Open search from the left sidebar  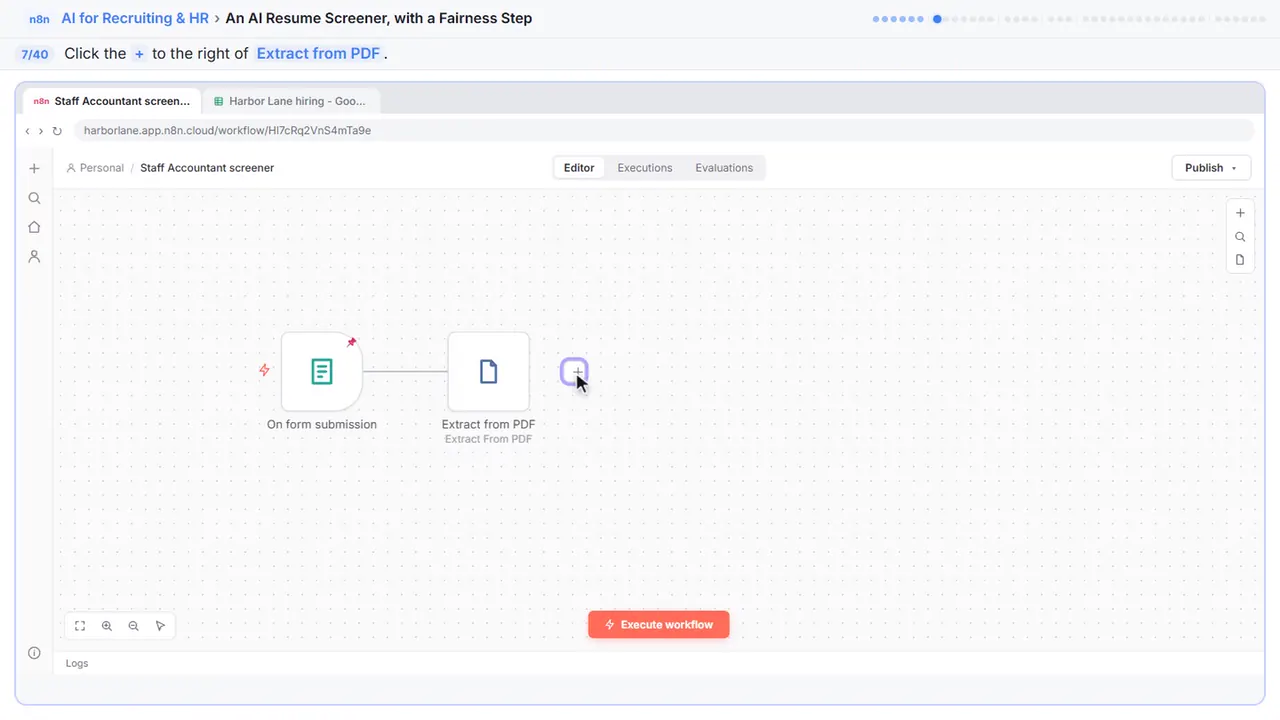(x=34, y=198)
